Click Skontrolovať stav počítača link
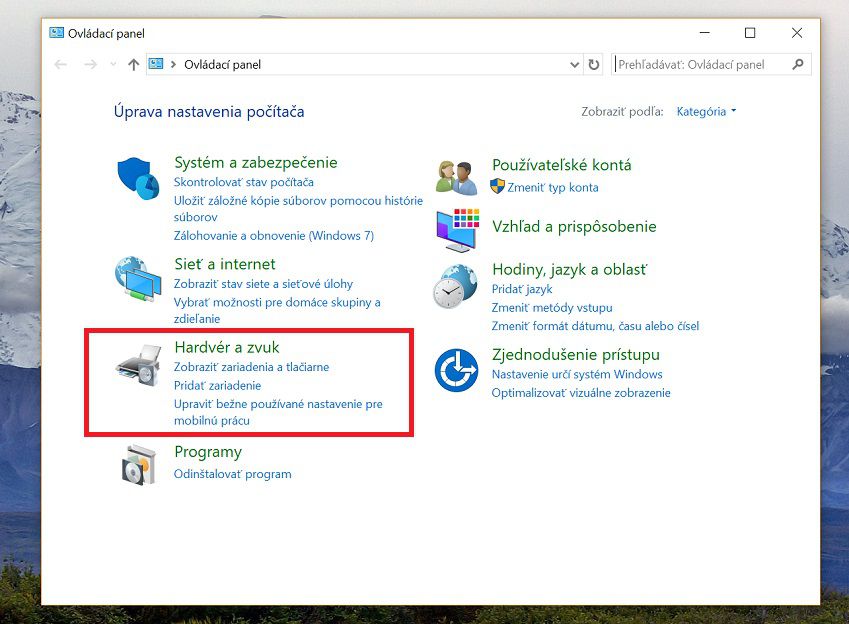The image size is (849, 624). pyautogui.click(x=244, y=182)
